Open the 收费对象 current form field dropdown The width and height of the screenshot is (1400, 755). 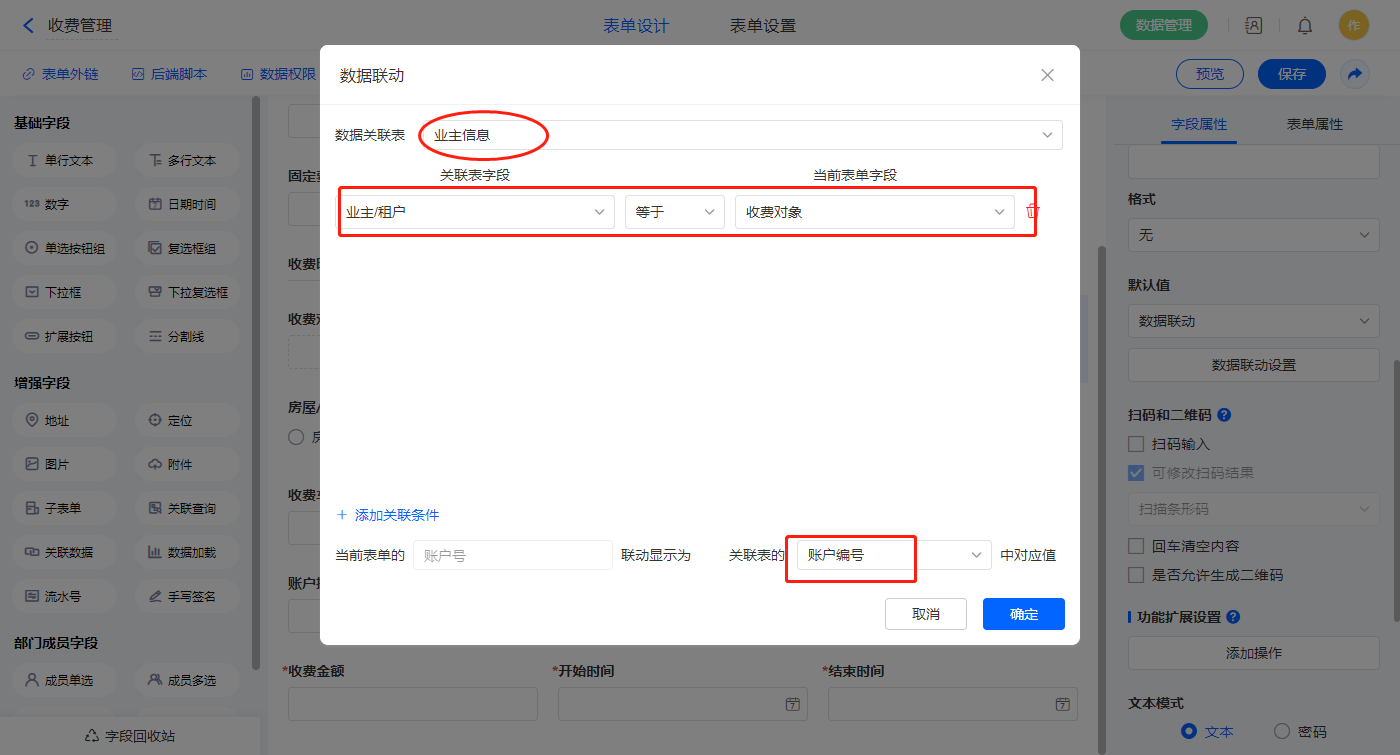[x=874, y=212]
